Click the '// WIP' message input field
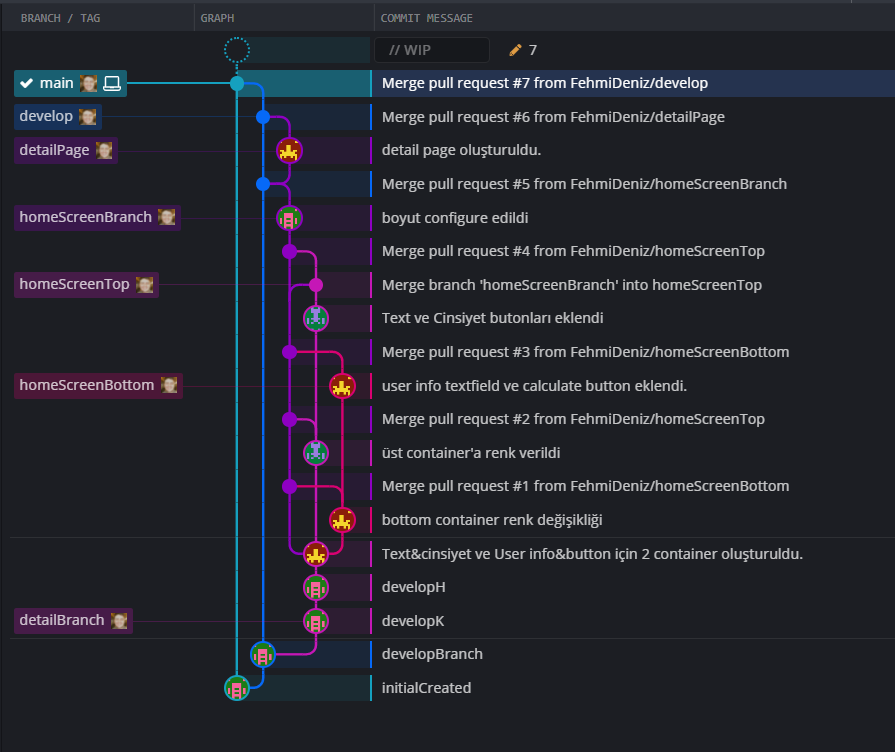The width and height of the screenshot is (895, 752). point(432,49)
